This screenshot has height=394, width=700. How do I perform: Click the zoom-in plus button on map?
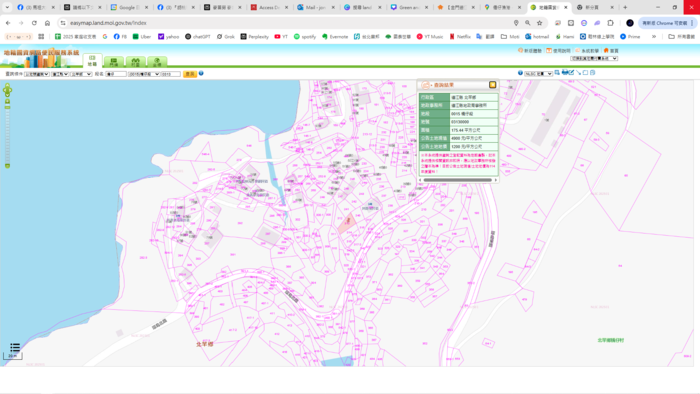pos(7,101)
